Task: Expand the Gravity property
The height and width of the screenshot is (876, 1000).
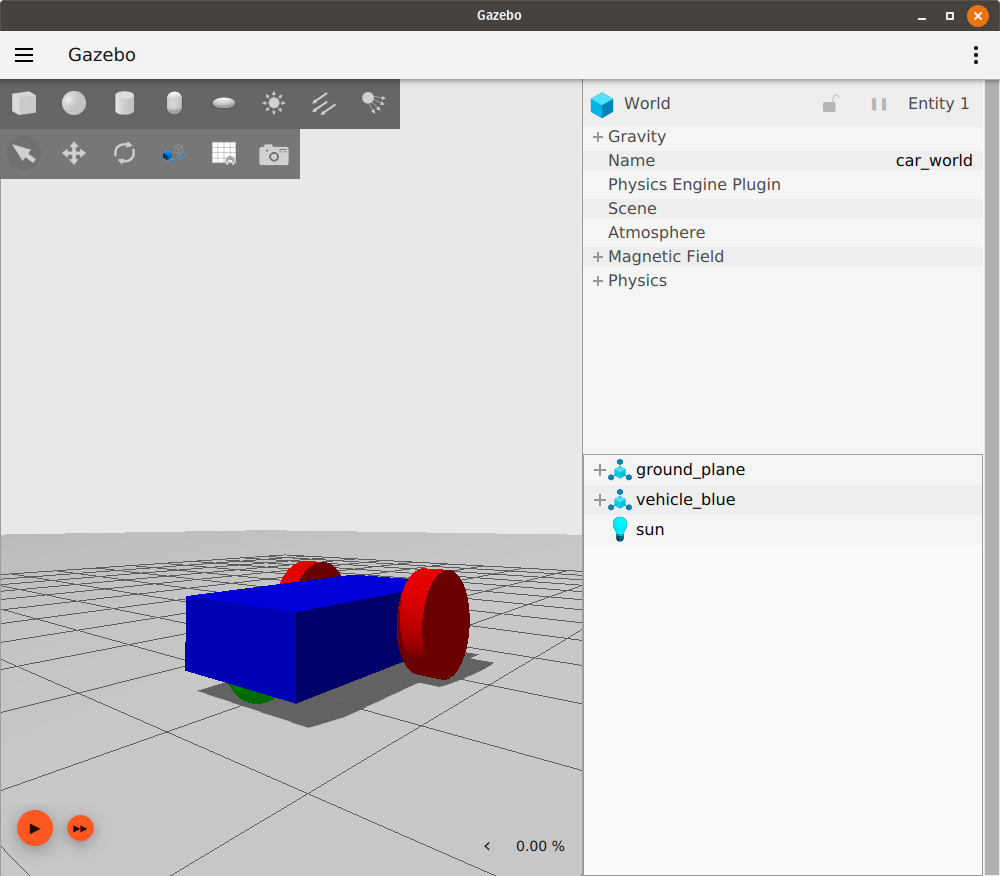Action: tap(597, 137)
